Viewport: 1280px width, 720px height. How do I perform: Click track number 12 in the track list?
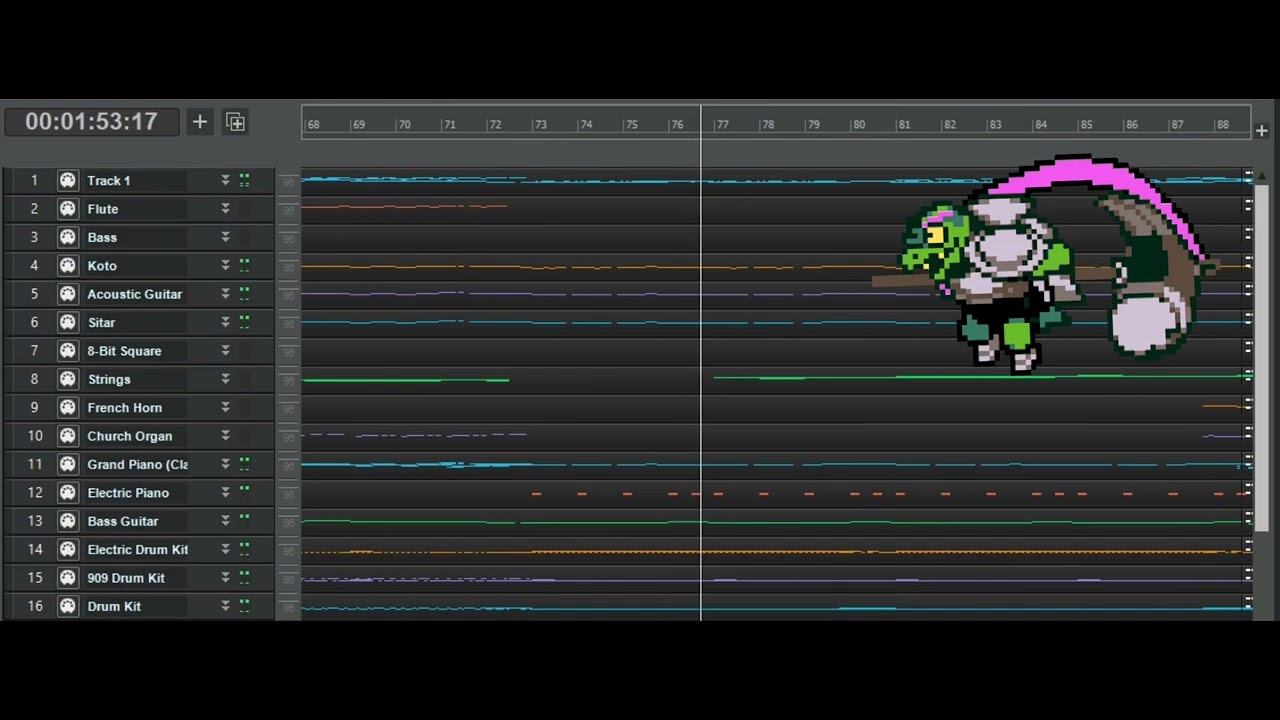pos(35,493)
